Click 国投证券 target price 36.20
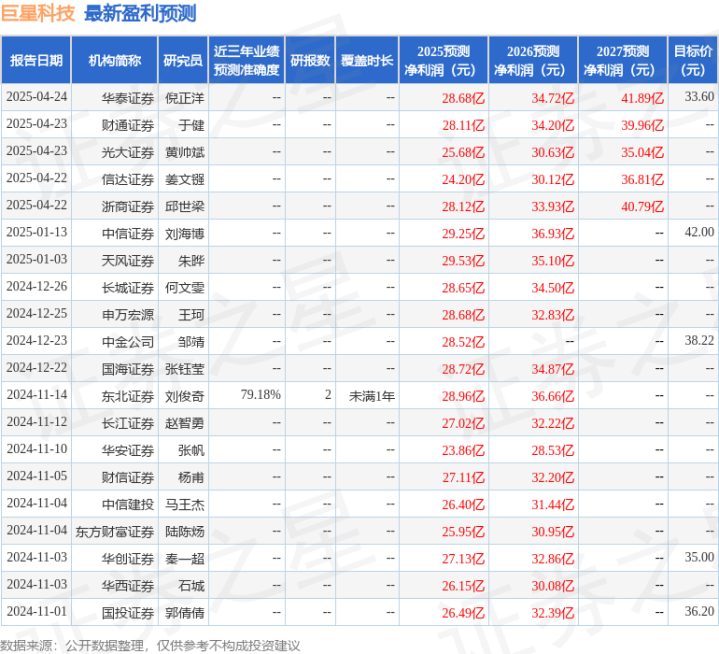 point(699,611)
